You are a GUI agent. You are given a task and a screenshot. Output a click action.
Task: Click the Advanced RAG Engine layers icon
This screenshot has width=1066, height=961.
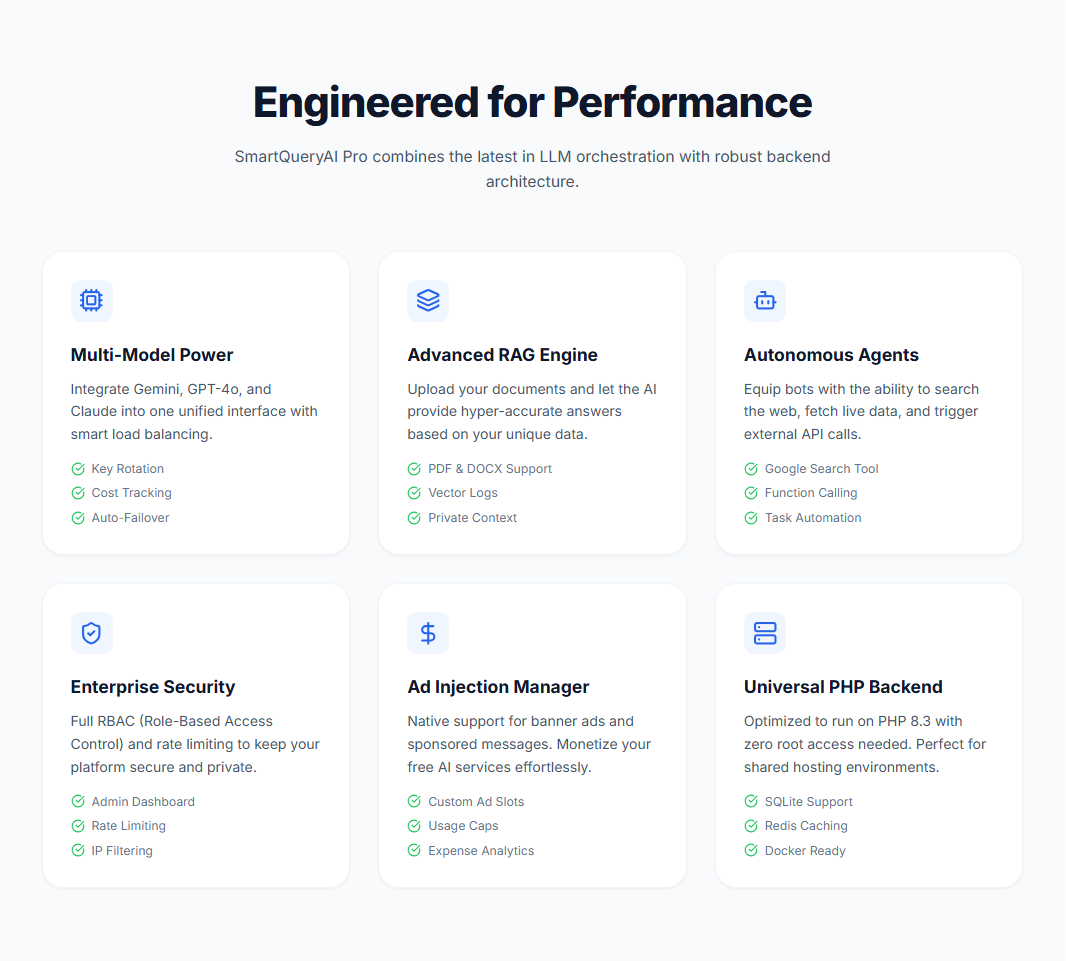pos(428,300)
